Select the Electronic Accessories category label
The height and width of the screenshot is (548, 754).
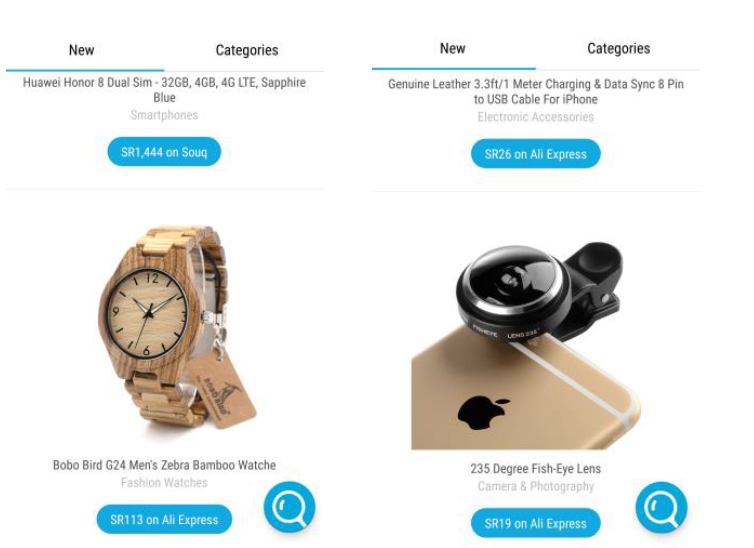tap(536, 117)
